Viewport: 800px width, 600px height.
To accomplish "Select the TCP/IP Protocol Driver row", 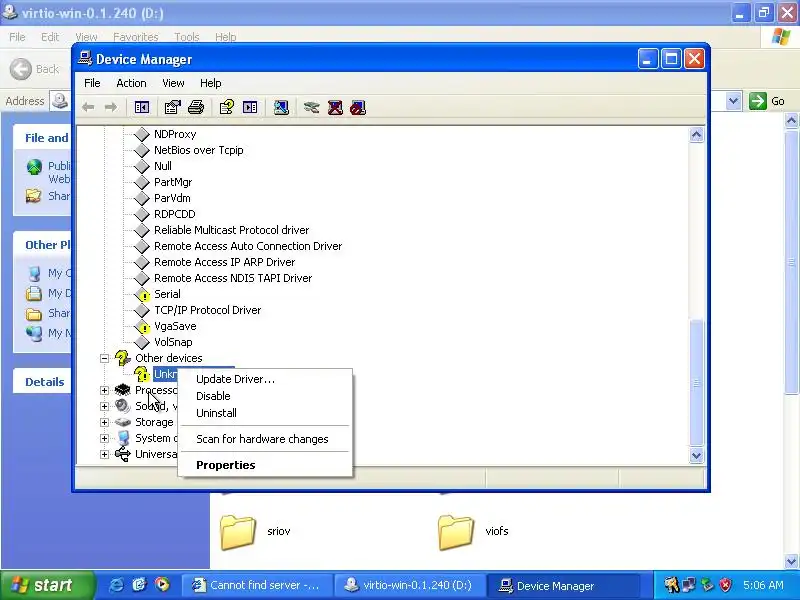I will click(x=207, y=310).
